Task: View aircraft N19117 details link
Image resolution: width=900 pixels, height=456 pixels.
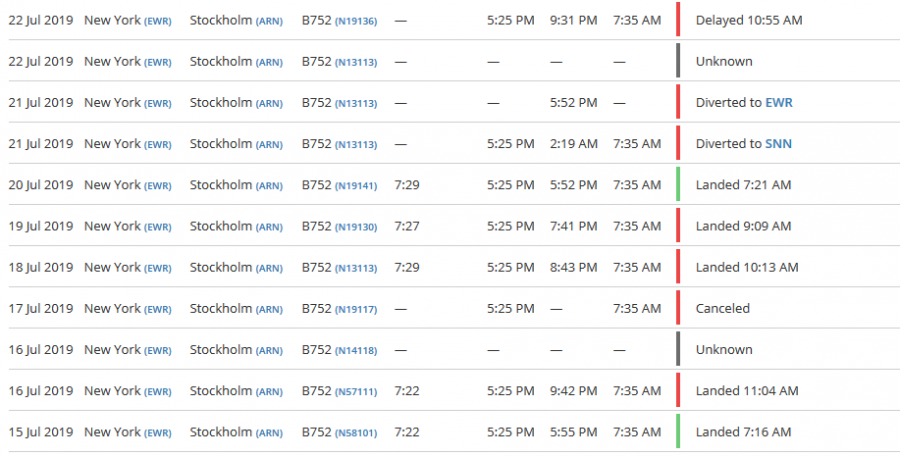Action: (356, 309)
